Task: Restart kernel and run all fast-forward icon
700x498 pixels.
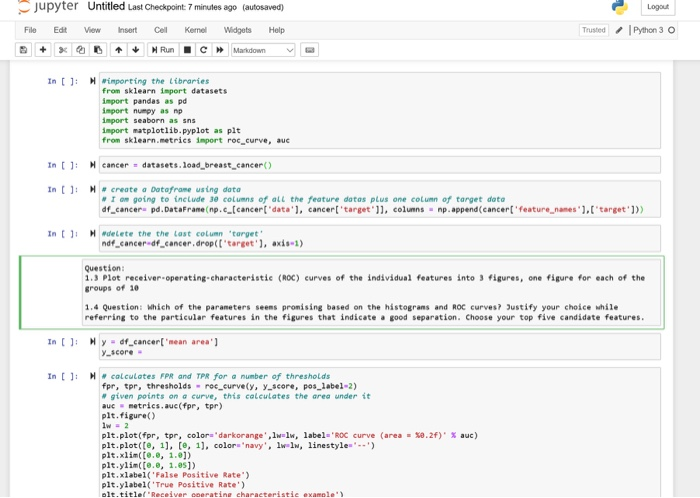Action: [x=220, y=50]
